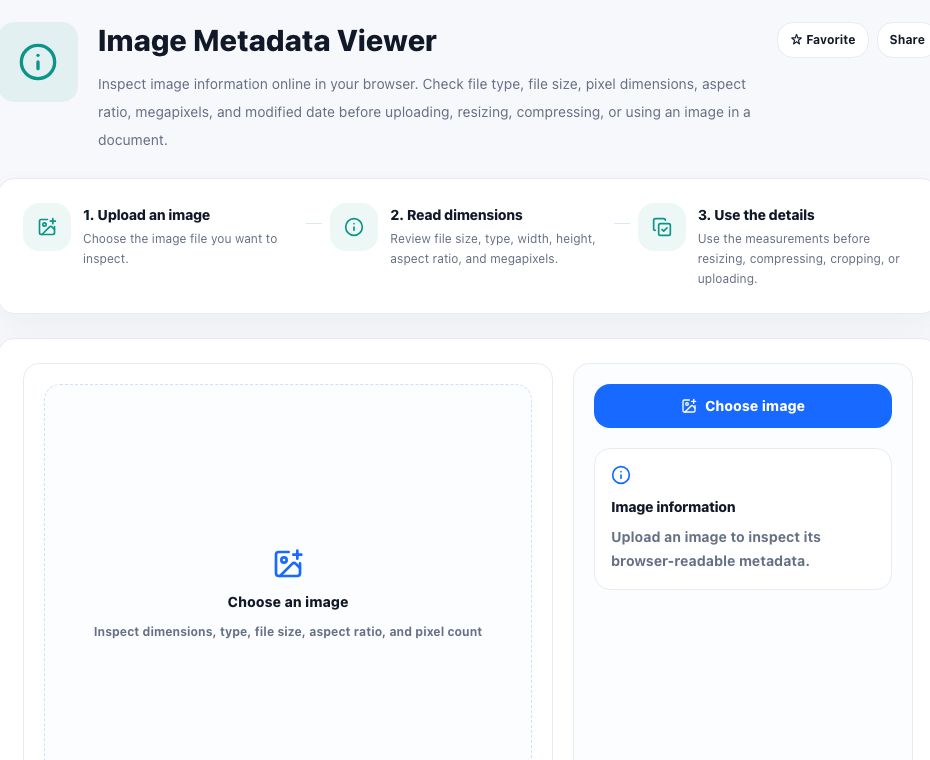Click the '3. Use the details' step title
Screen dimensions: 930x760
(x=756, y=215)
